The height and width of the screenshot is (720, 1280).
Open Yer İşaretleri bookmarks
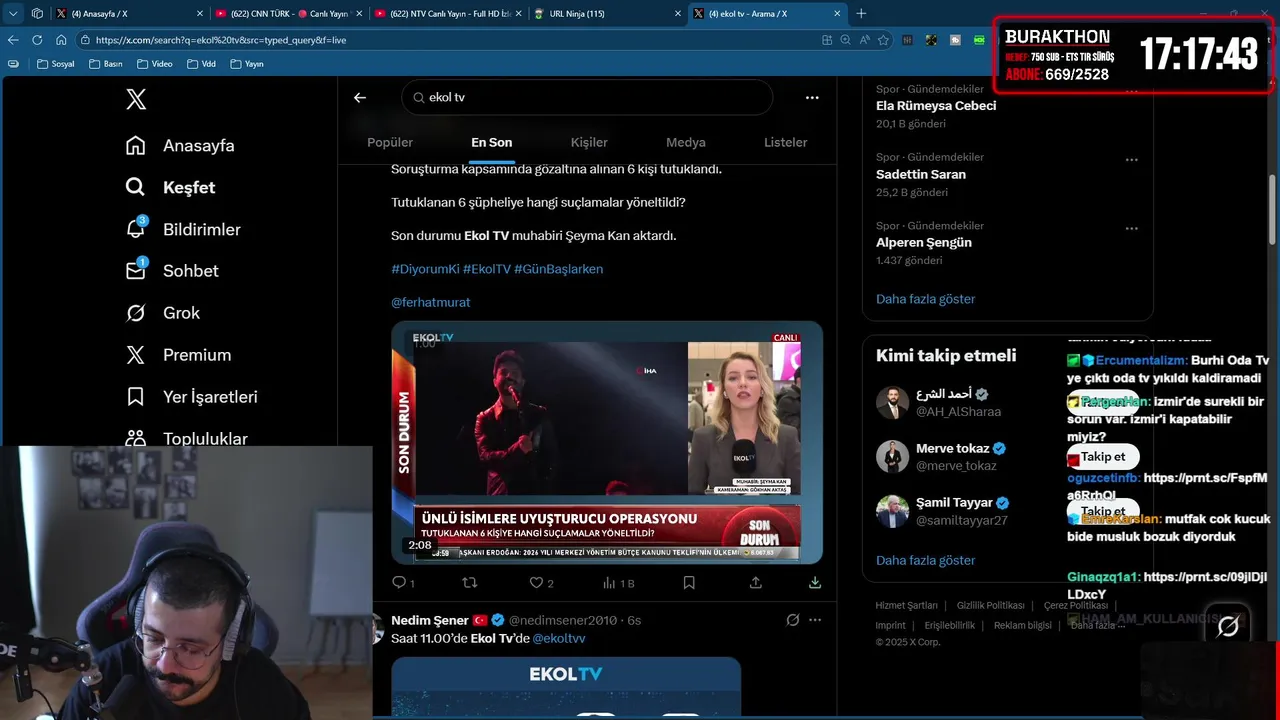(191, 397)
